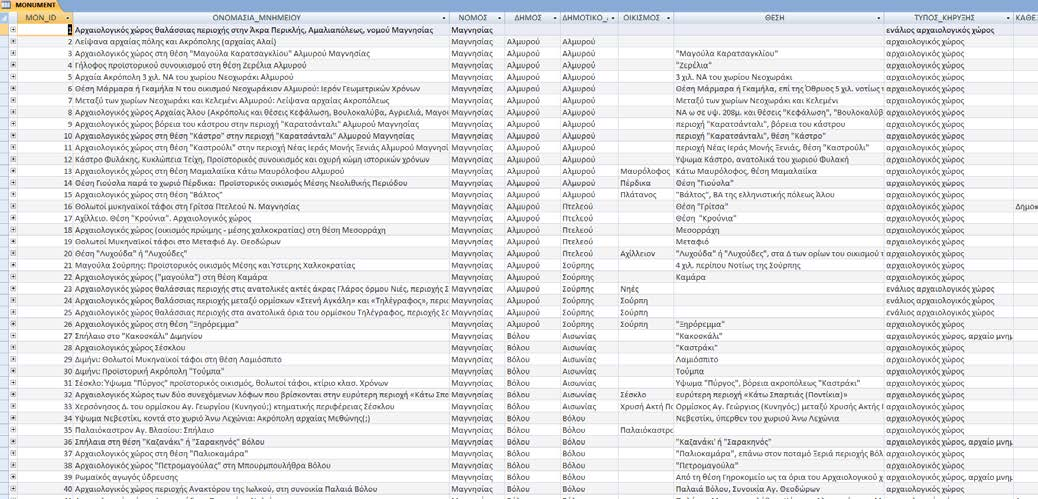Open ΟΝΟΜΑΣΙΑ_ΜΝΗΜΕΙΟΥ column filter dropdown arrow
Image resolution: width=1038 pixels, height=499 pixels.
coord(444,17)
